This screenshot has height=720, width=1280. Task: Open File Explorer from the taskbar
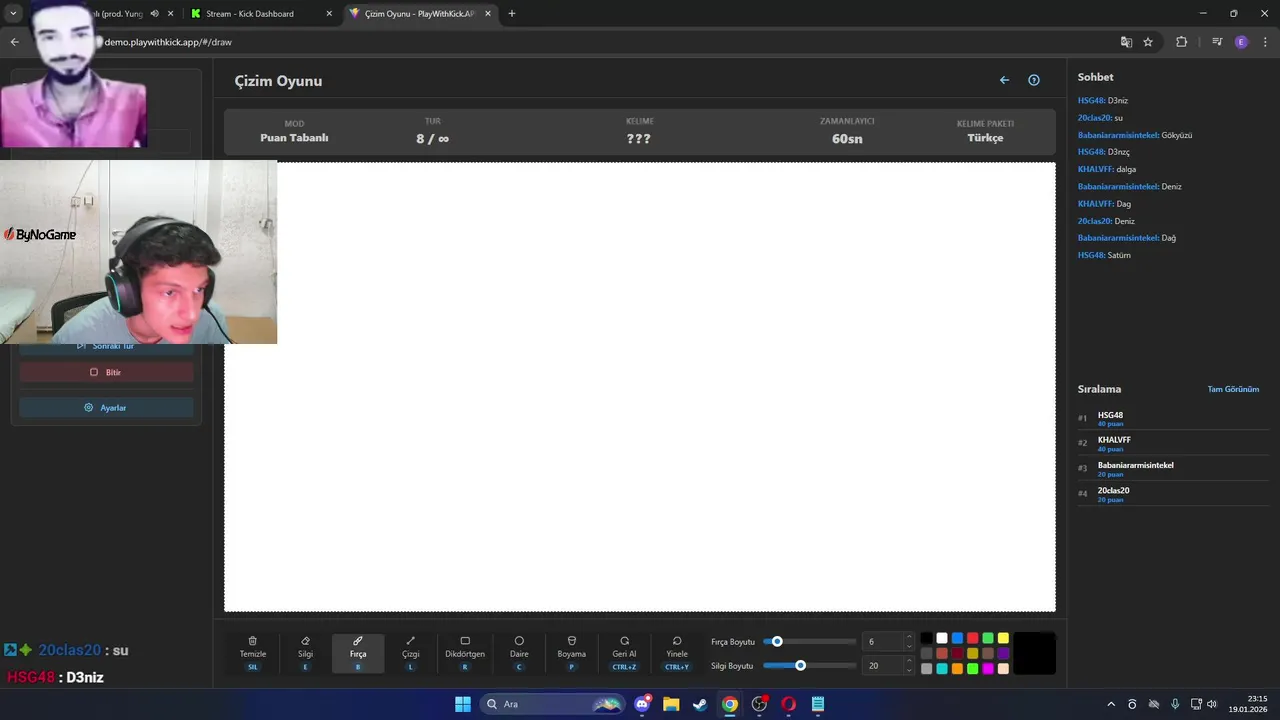pos(671,704)
